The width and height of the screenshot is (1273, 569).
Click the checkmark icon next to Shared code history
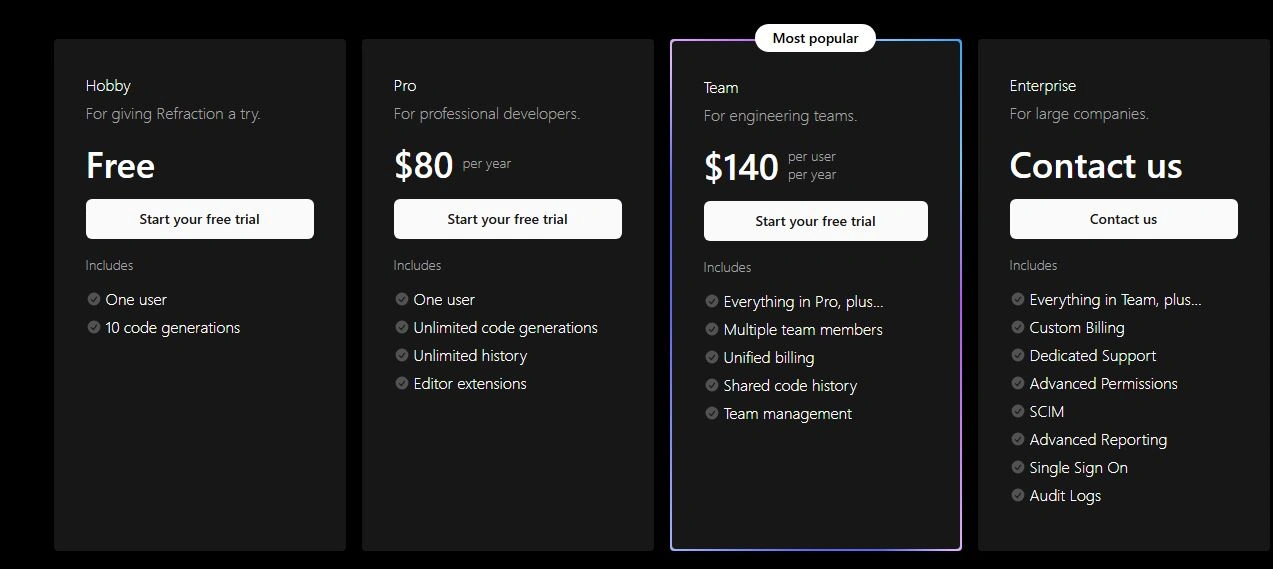pos(712,385)
